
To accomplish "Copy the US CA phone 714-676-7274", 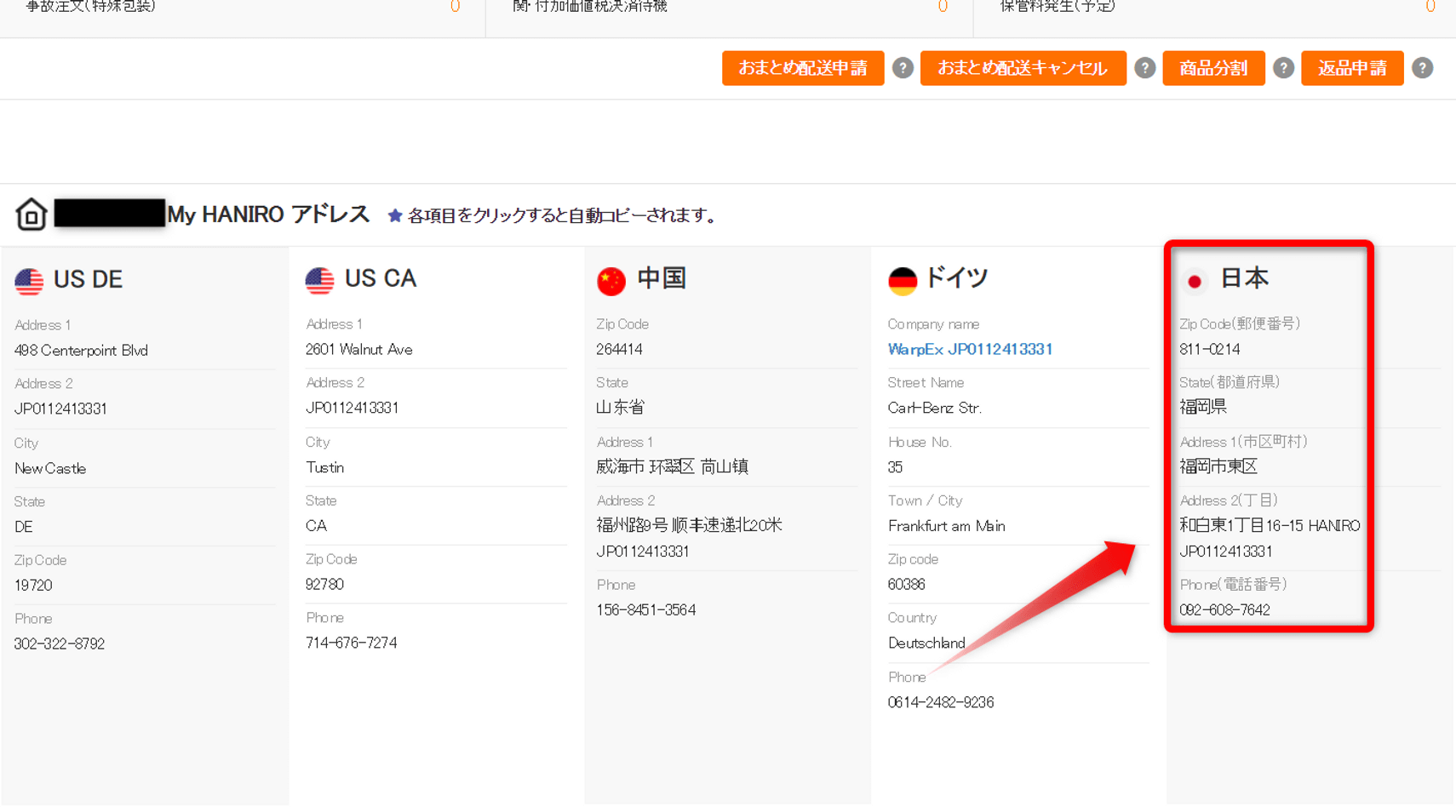I will click(x=351, y=643).
